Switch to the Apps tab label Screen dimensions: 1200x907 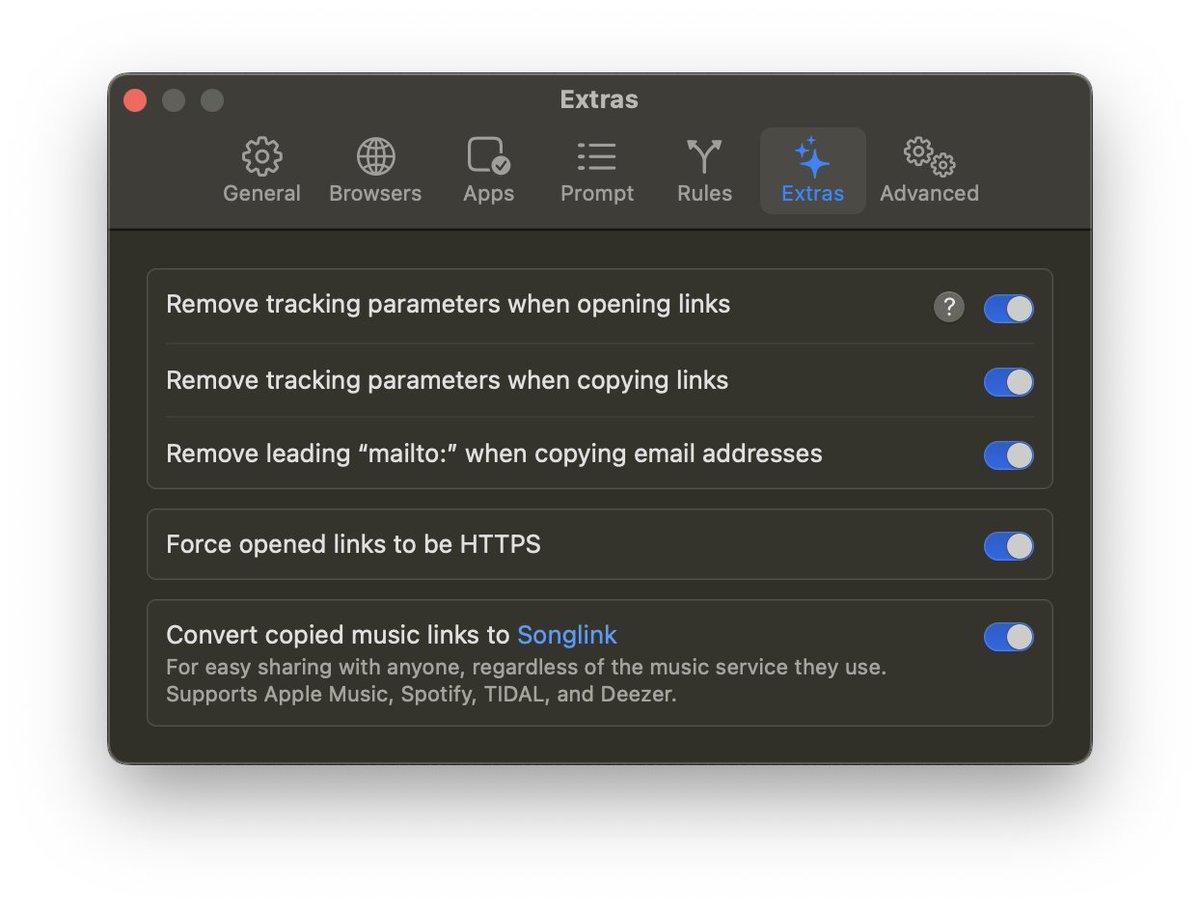(x=488, y=194)
